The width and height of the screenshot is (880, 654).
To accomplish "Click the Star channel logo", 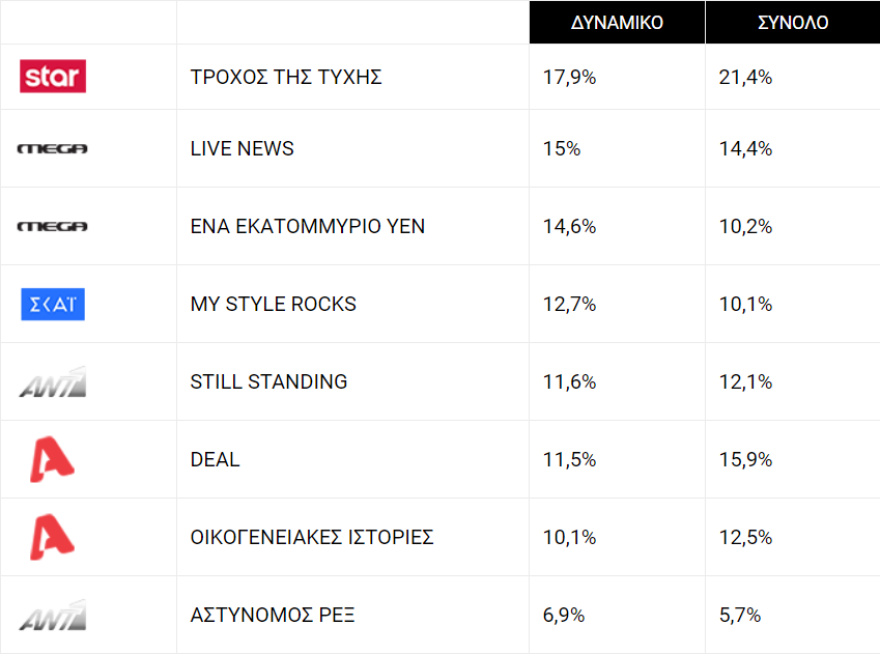I will [53, 77].
